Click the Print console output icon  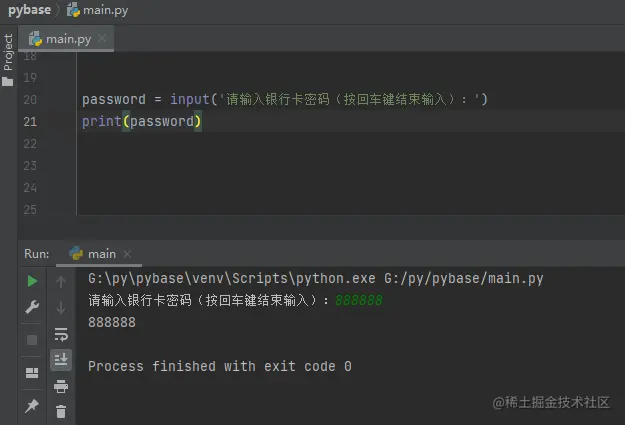click(x=61, y=386)
